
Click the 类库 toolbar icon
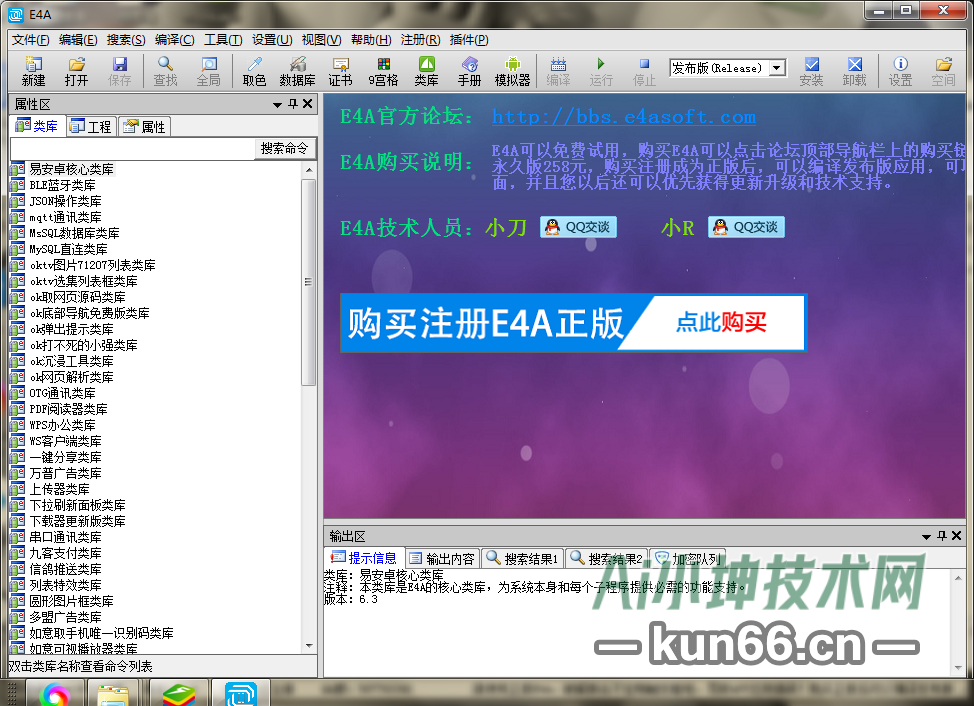point(426,71)
